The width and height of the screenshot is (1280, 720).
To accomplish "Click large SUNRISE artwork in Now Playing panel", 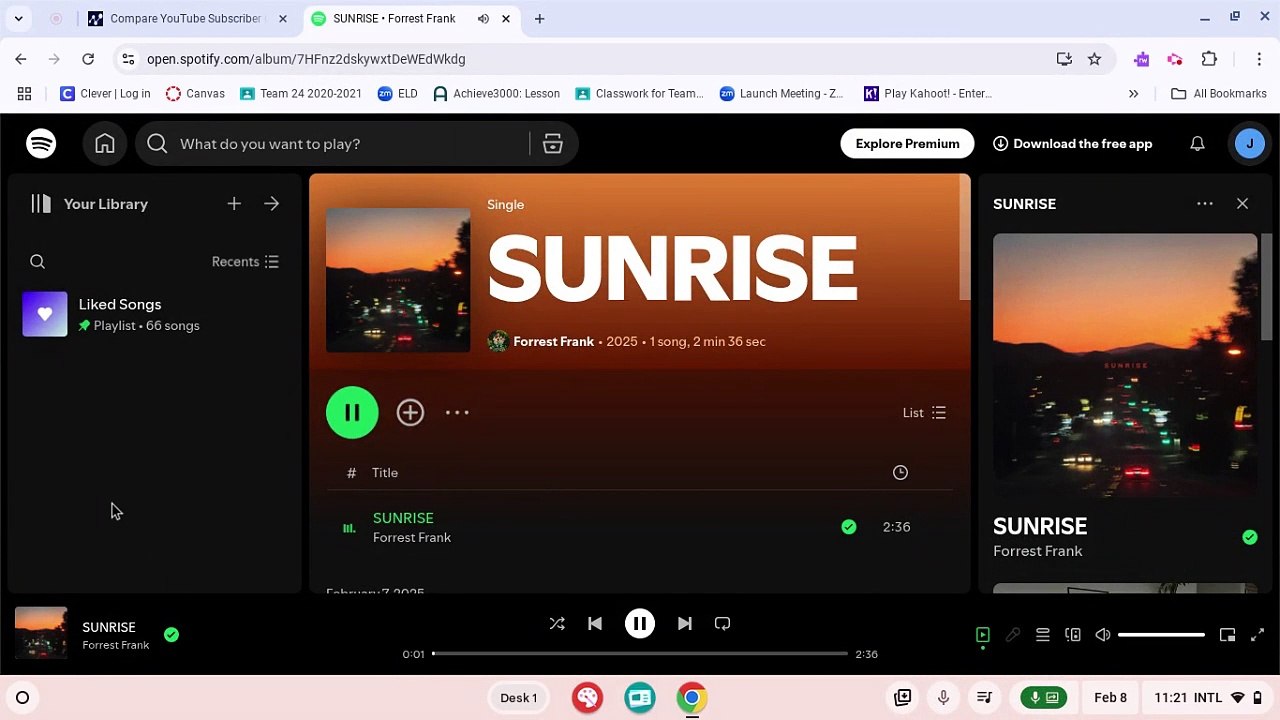I will (x=1125, y=366).
